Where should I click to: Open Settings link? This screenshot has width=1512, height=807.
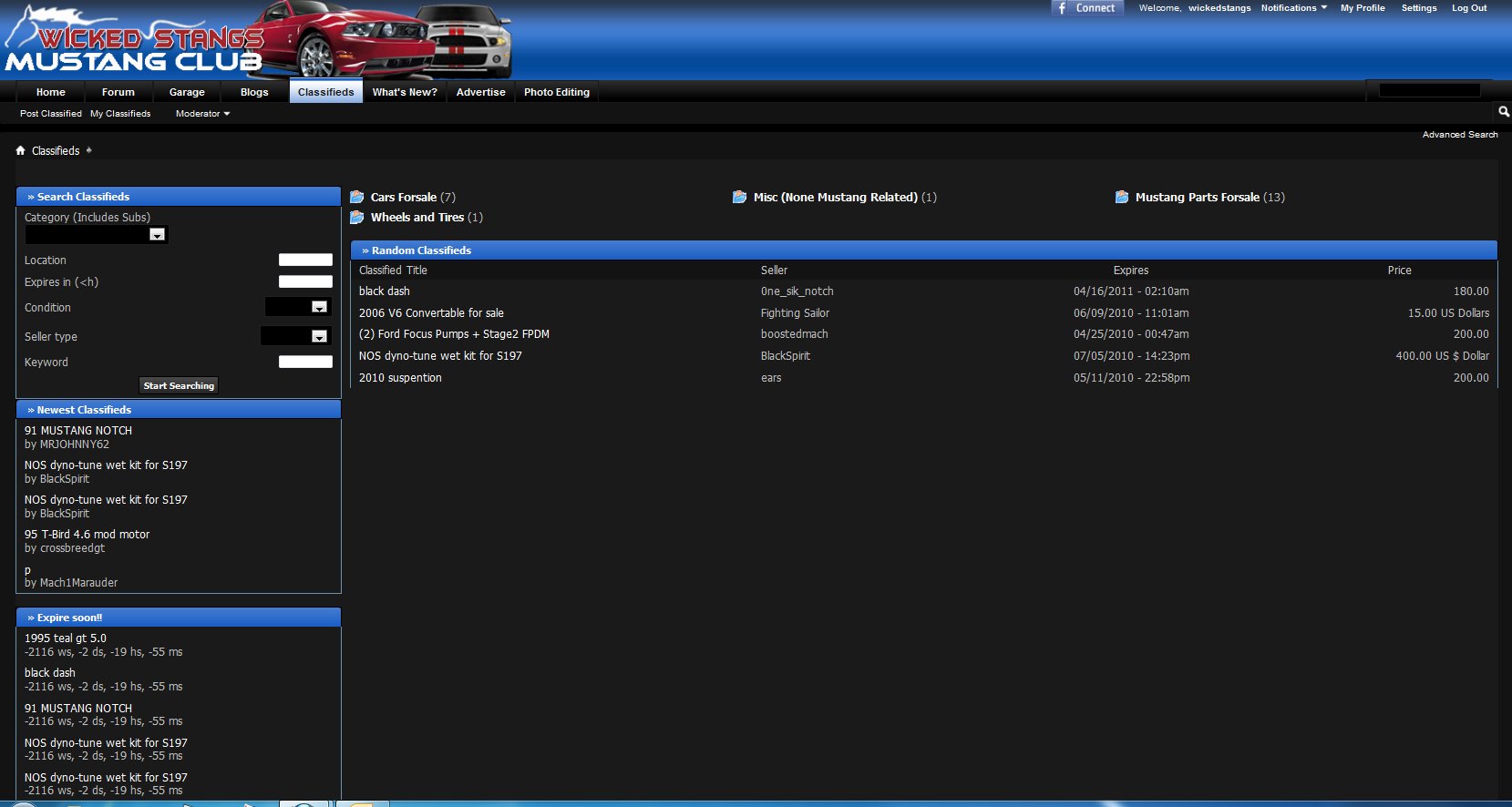[x=1419, y=8]
